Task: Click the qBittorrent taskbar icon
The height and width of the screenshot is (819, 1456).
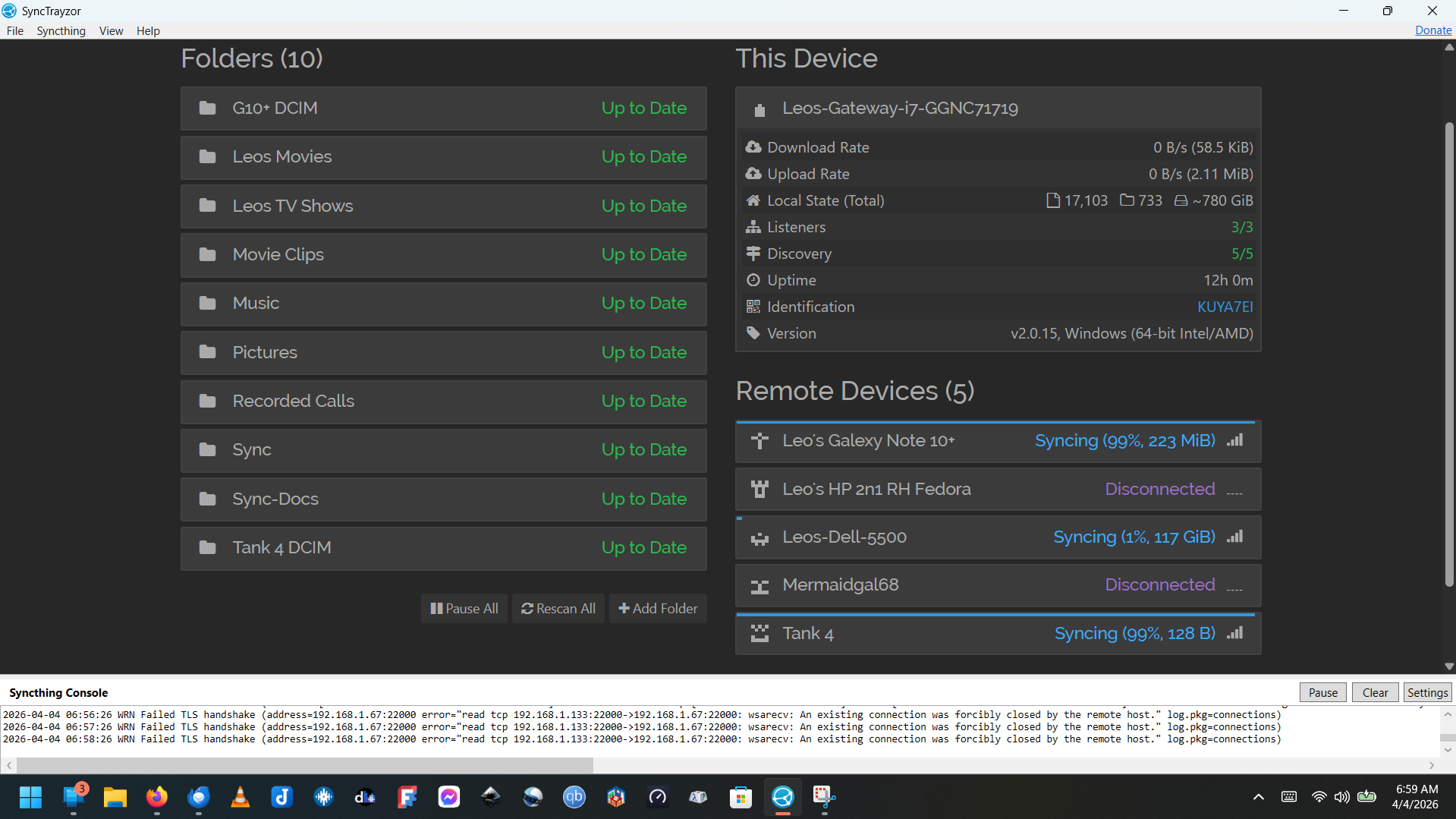Action: click(x=574, y=797)
